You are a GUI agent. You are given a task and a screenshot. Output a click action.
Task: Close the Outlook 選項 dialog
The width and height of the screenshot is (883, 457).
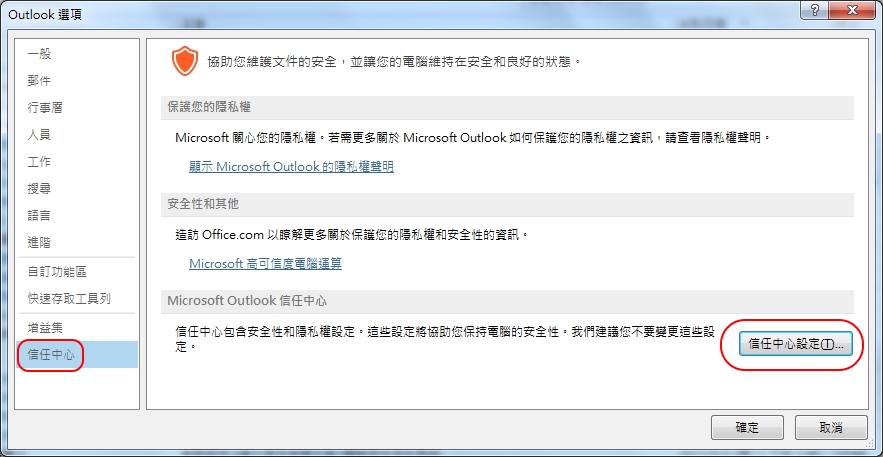tap(852, 10)
